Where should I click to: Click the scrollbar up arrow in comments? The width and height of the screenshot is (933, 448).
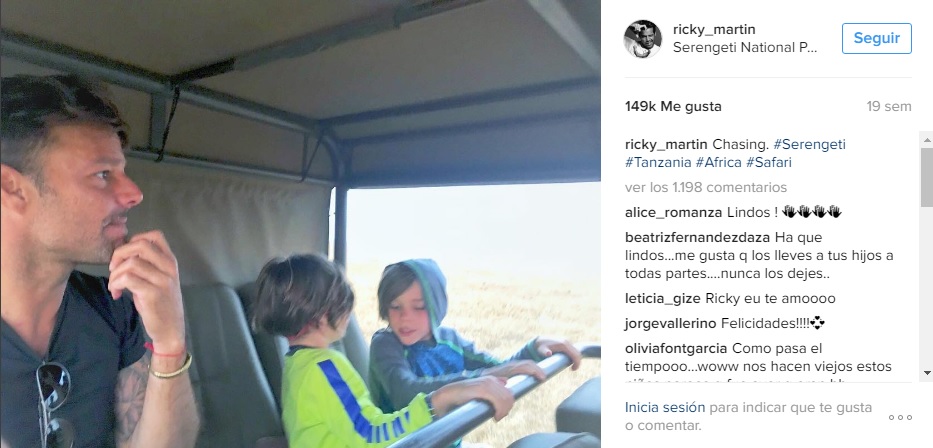(x=927, y=140)
